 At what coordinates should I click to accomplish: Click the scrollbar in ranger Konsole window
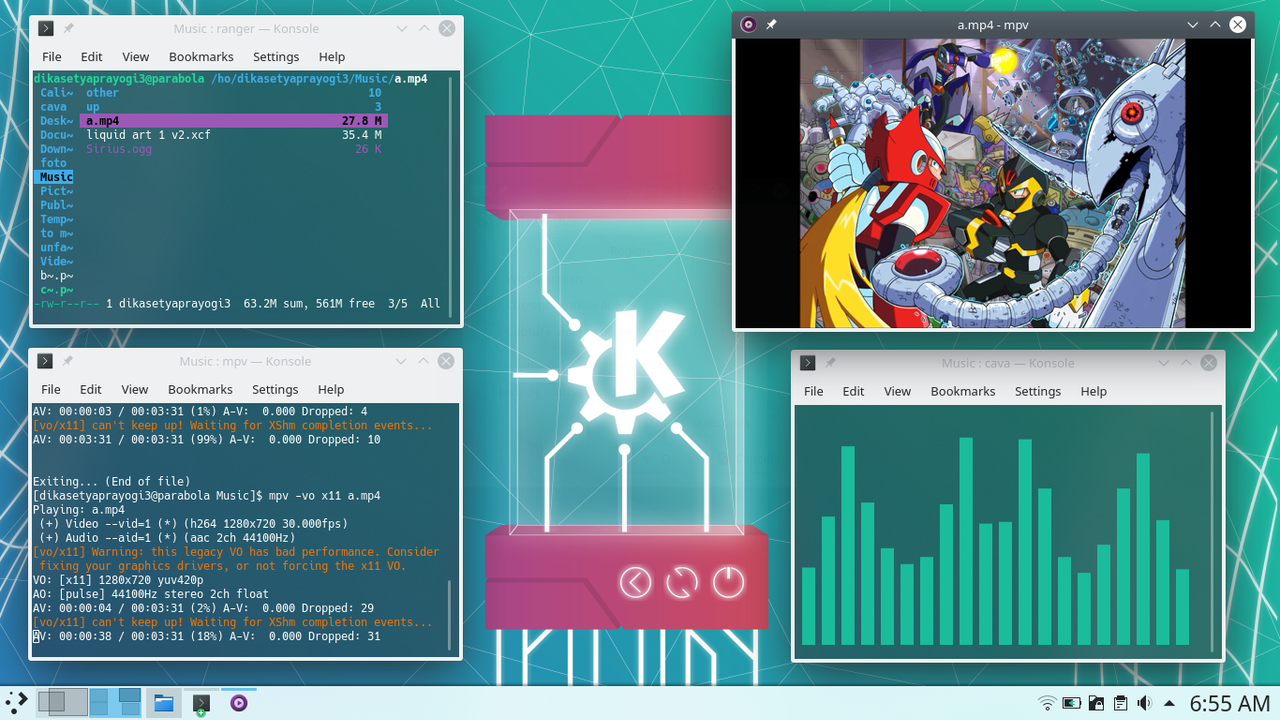tap(451, 195)
